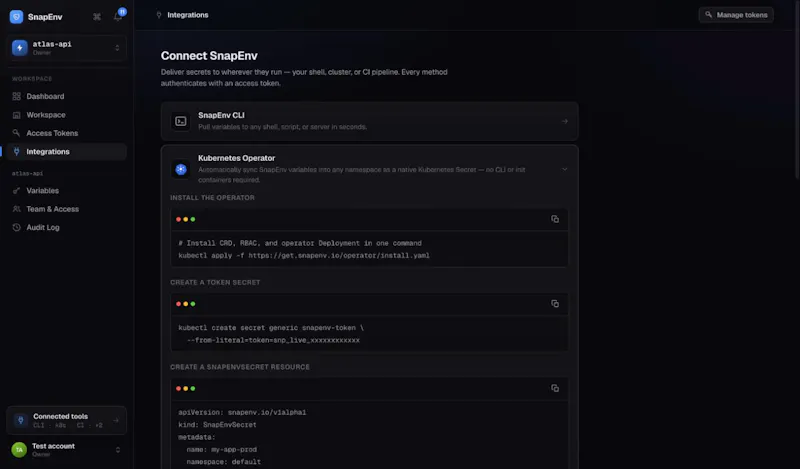Click the Kubernetes Operator title

(x=236, y=158)
